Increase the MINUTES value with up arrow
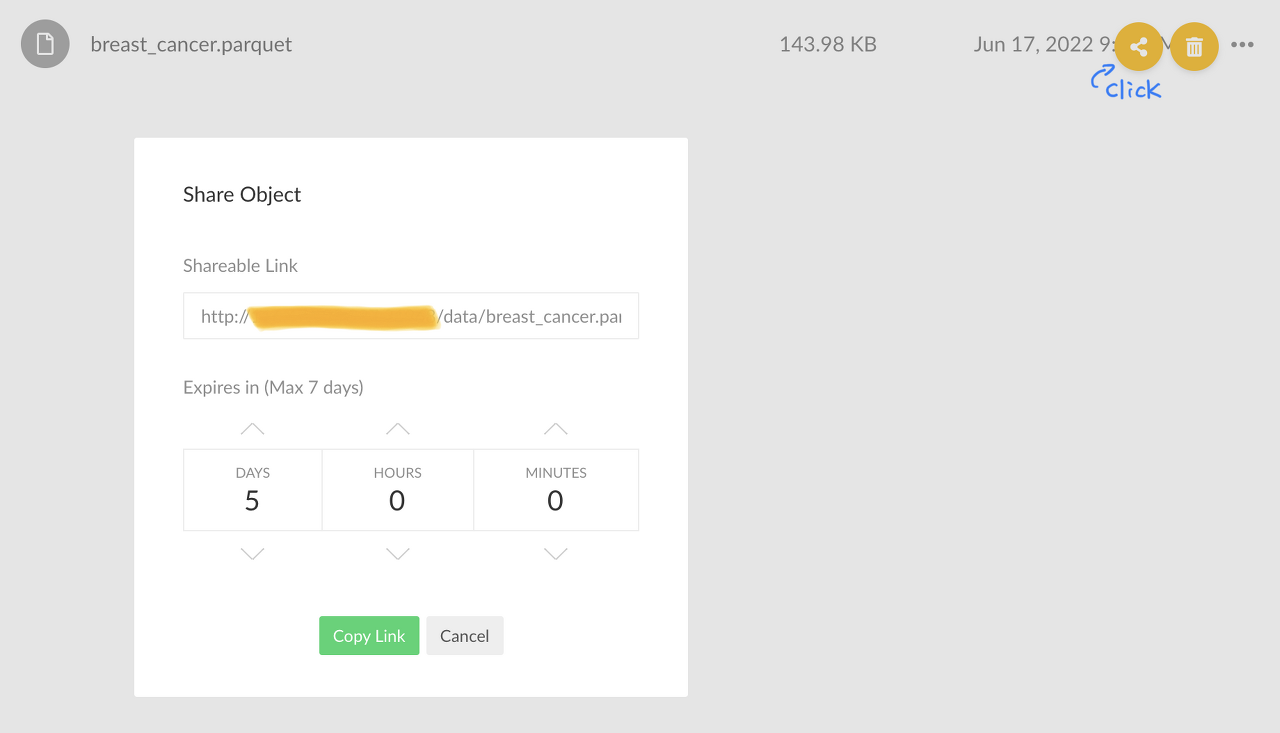Image resolution: width=1280 pixels, height=733 pixels. pyautogui.click(x=556, y=429)
